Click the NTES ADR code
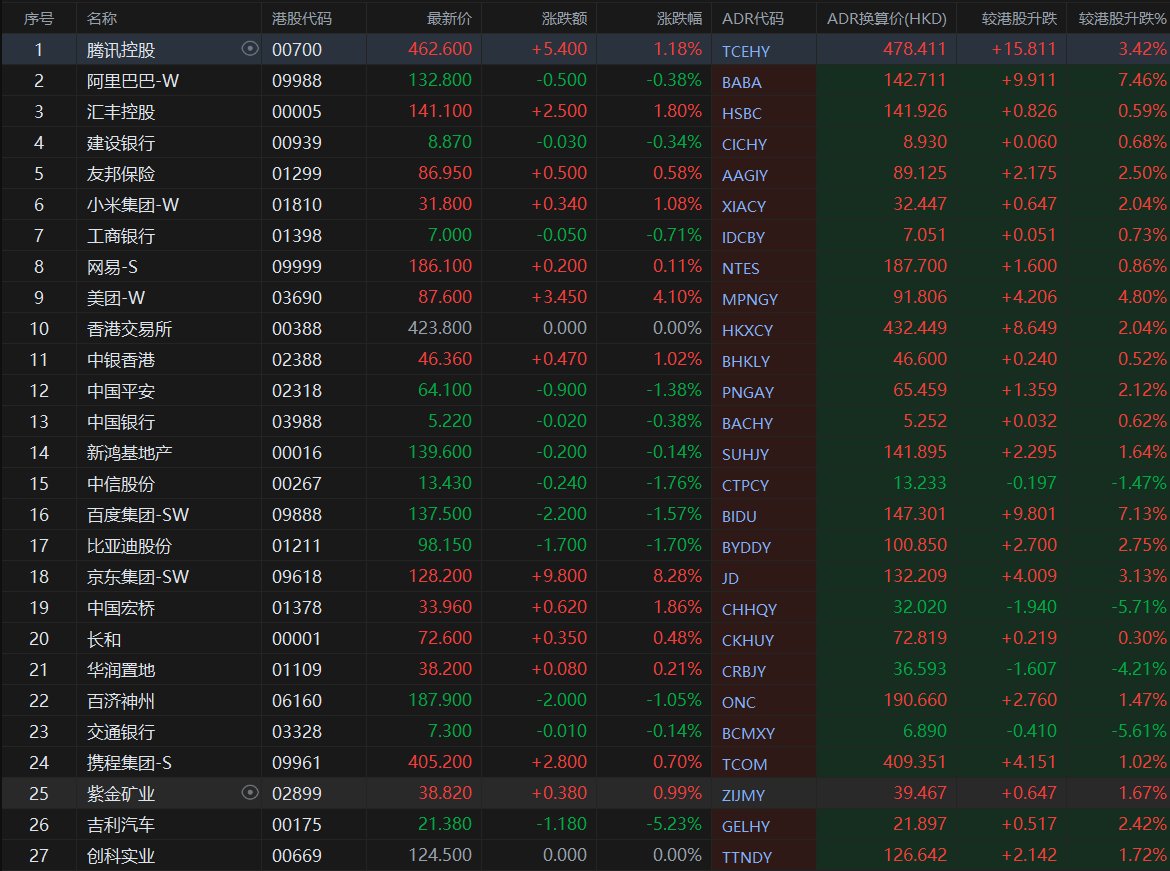 [x=740, y=268]
